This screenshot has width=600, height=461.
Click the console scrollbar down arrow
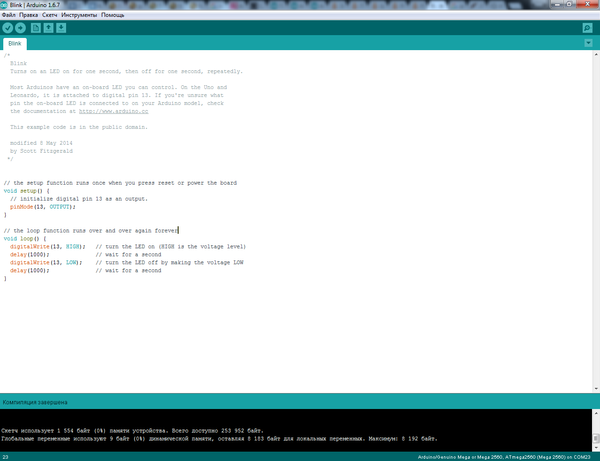pyautogui.click(x=596, y=447)
